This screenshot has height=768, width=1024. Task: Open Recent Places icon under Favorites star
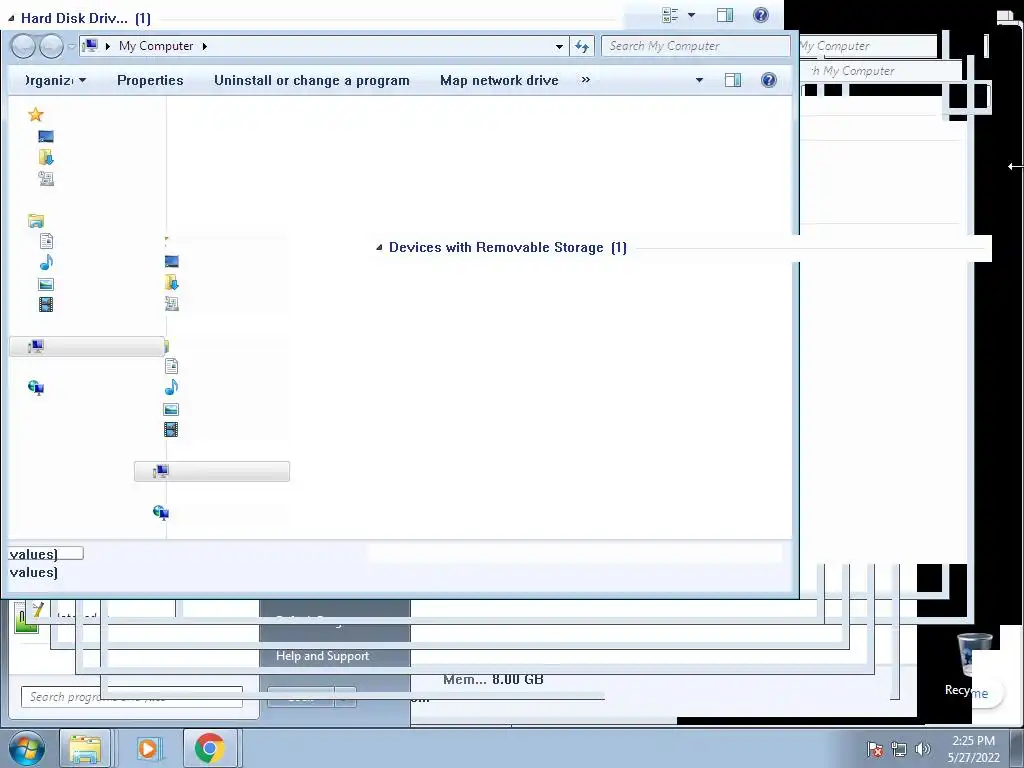coord(46,178)
